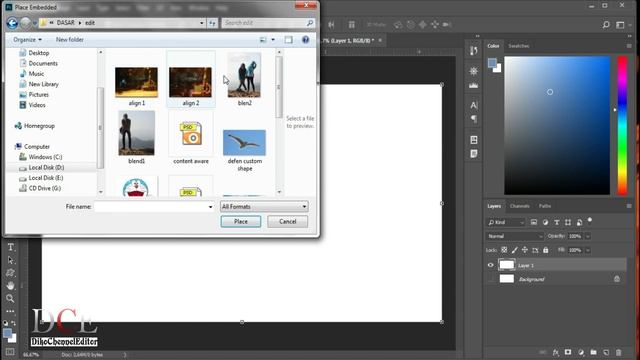The image size is (640, 360).
Task: Click the Cancel button
Action: [x=287, y=222]
